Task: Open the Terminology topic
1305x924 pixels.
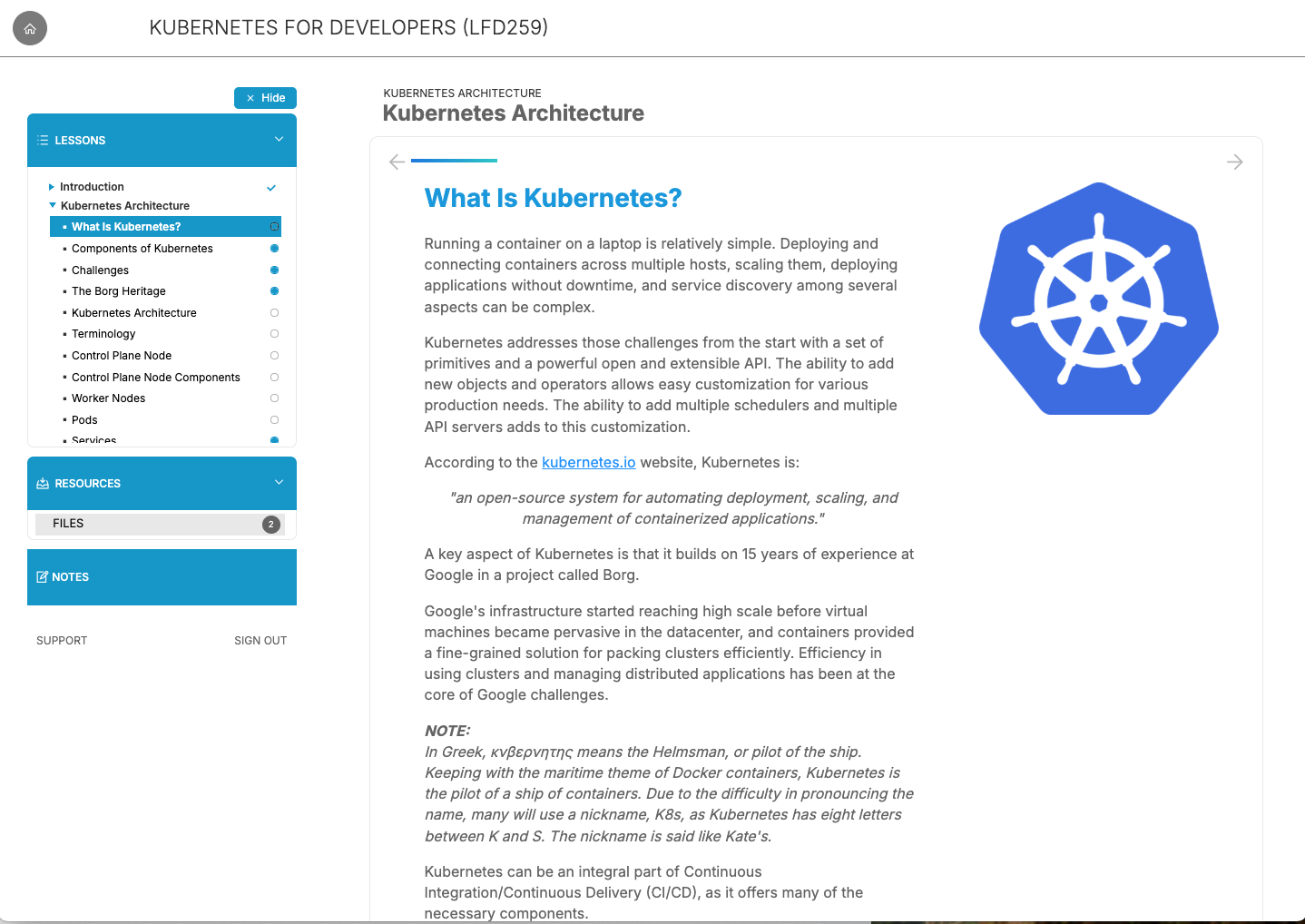Action: (103, 334)
